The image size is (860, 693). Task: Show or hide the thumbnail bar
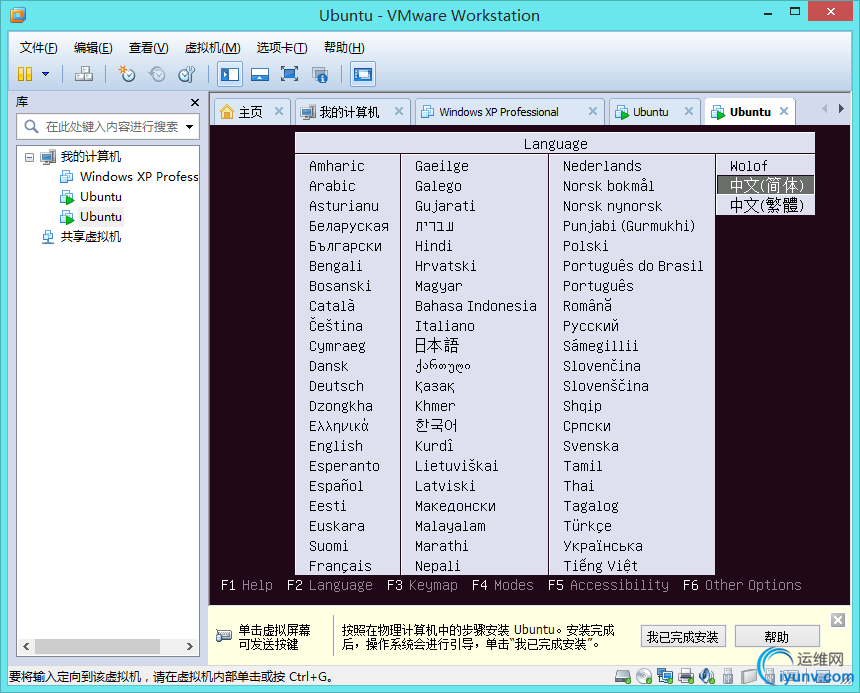(x=259, y=74)
